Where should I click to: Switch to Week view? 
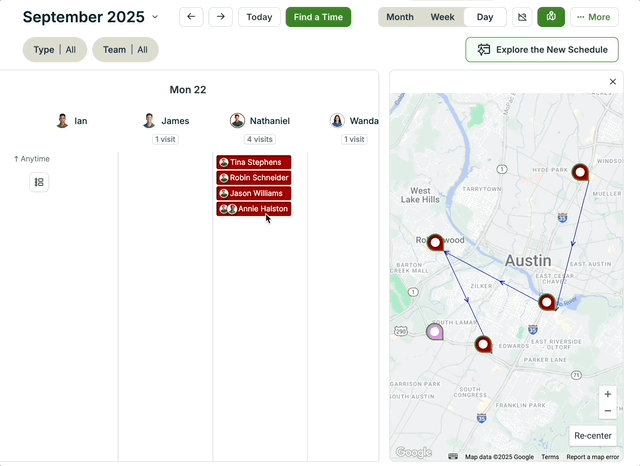(x=442, y=17)
